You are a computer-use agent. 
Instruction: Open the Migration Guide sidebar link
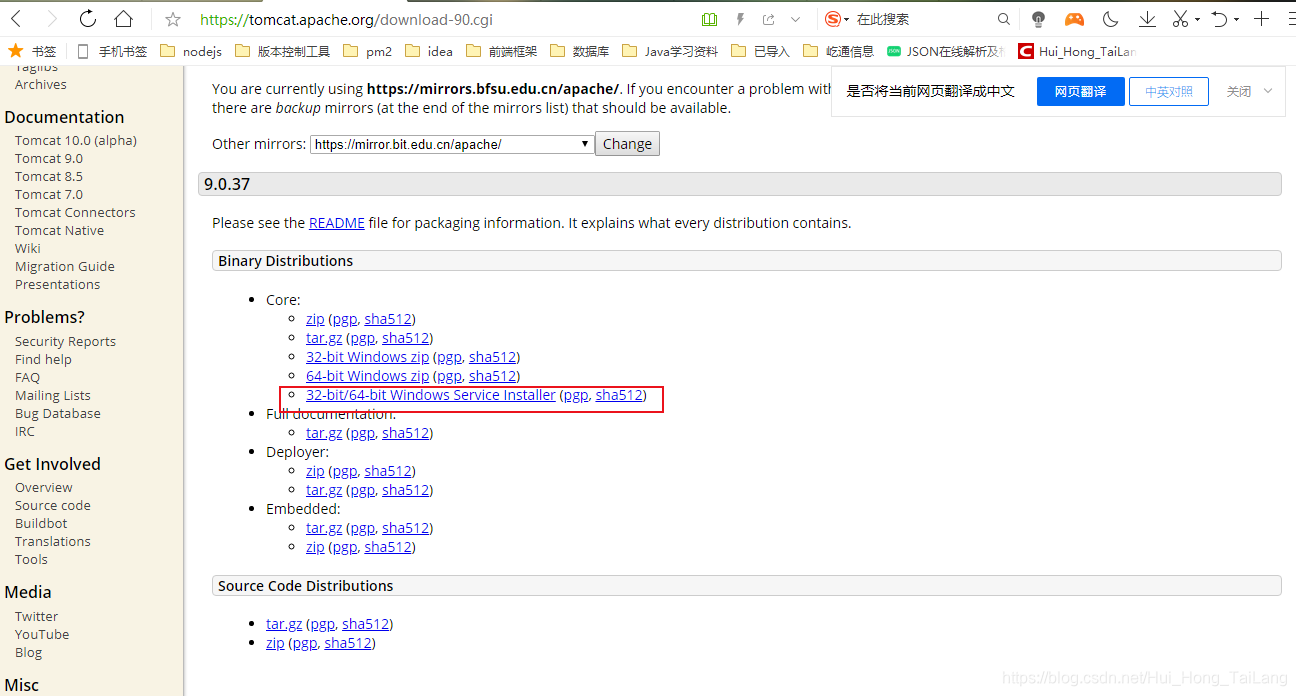pyautogui.click(x=65, y=266)
